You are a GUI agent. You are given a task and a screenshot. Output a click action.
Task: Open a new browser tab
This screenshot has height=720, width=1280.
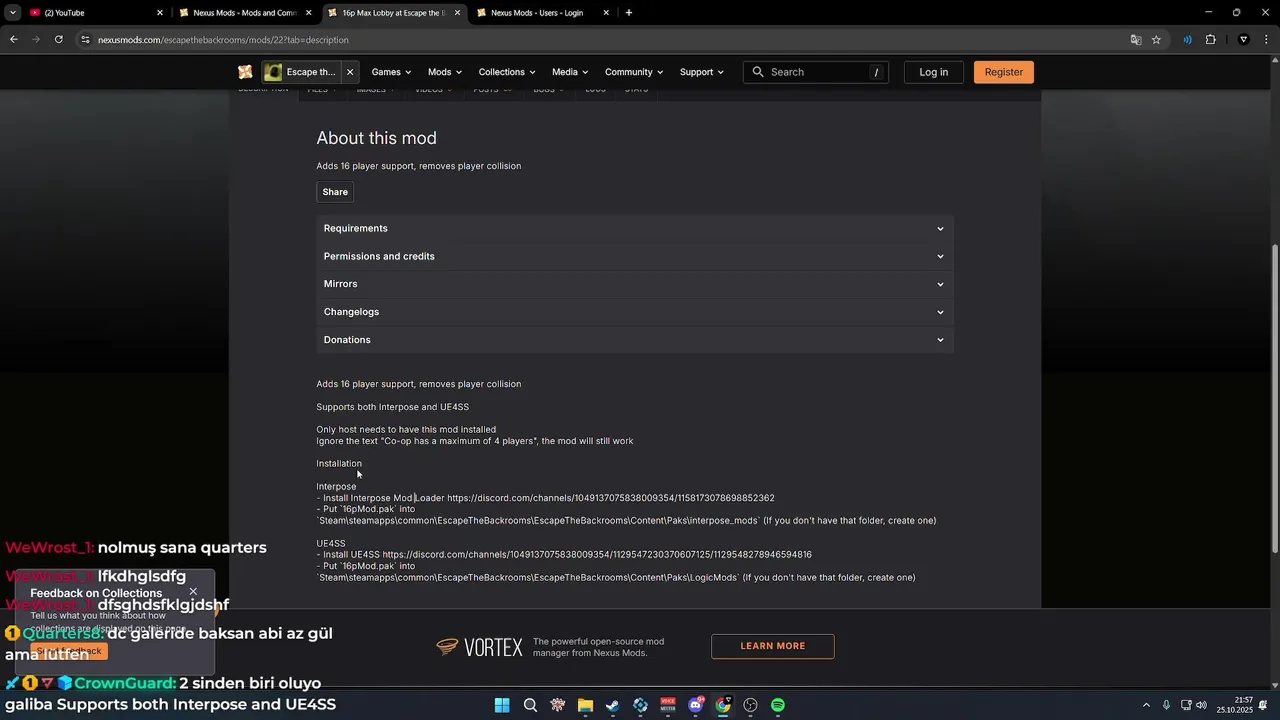628,13
